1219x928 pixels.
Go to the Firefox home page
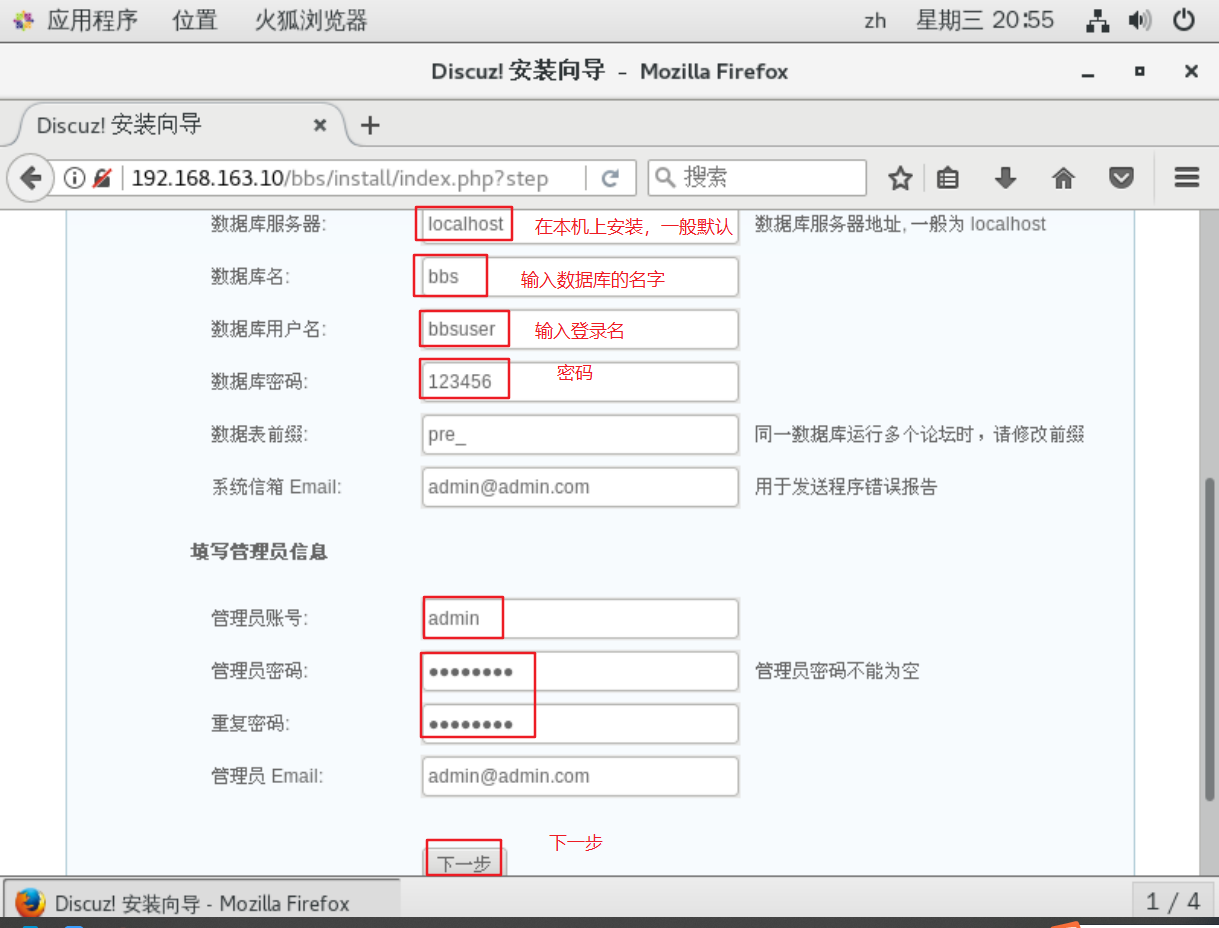[1063, 178]
